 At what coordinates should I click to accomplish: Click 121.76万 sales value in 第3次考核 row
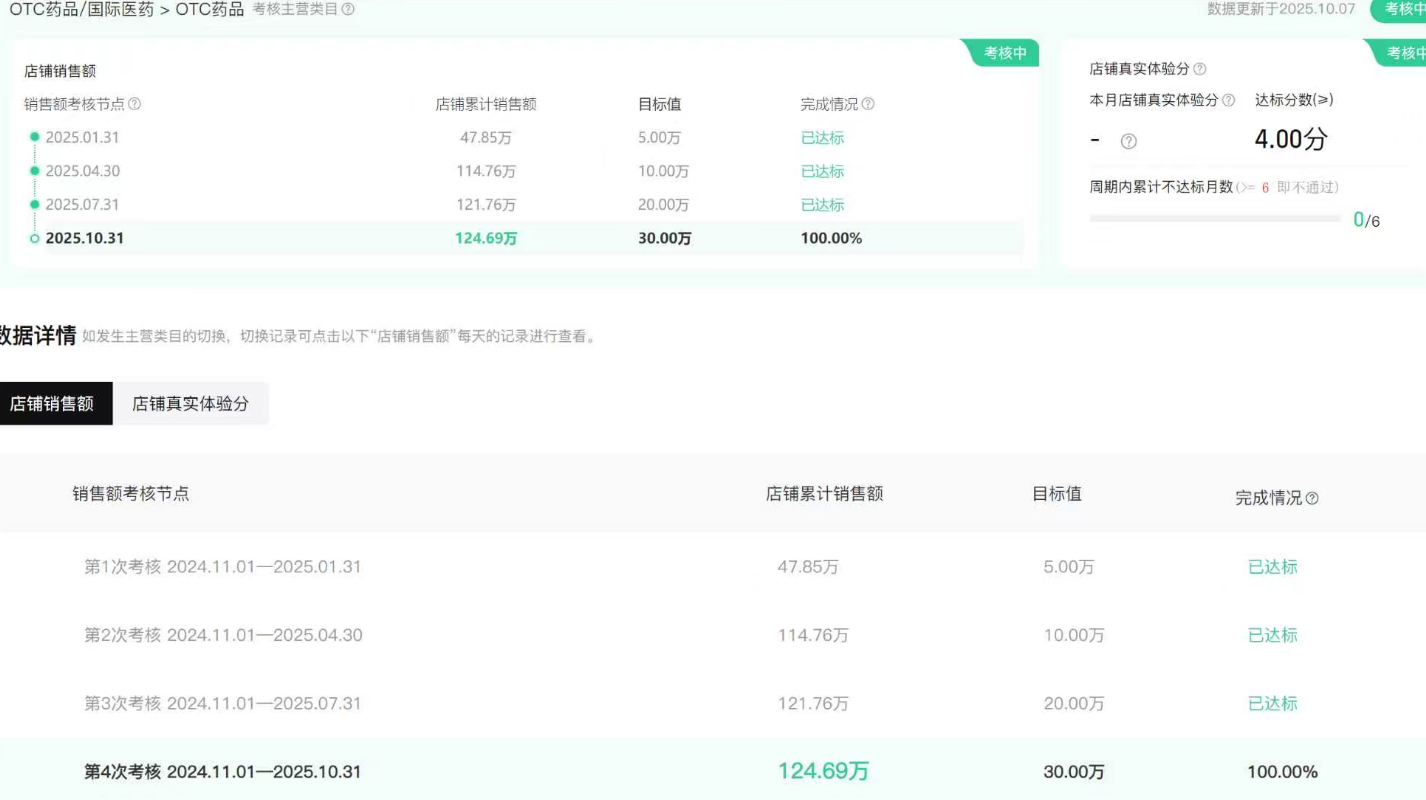pos(812,704)
